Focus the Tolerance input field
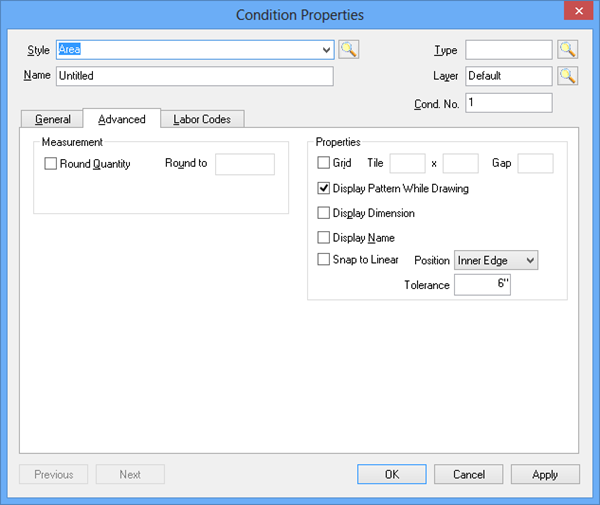The height and width of the screenshot is (505, 600). click(x=482, y=285)
